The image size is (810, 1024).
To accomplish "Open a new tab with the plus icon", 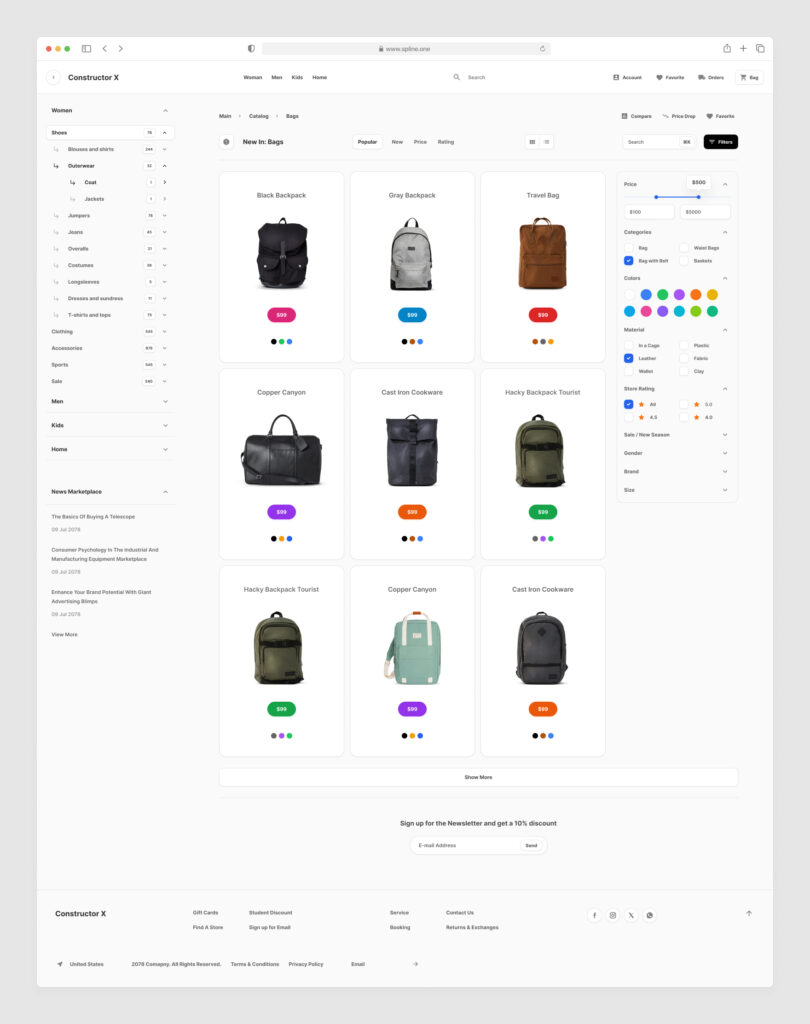I will [x=743, y=48].
